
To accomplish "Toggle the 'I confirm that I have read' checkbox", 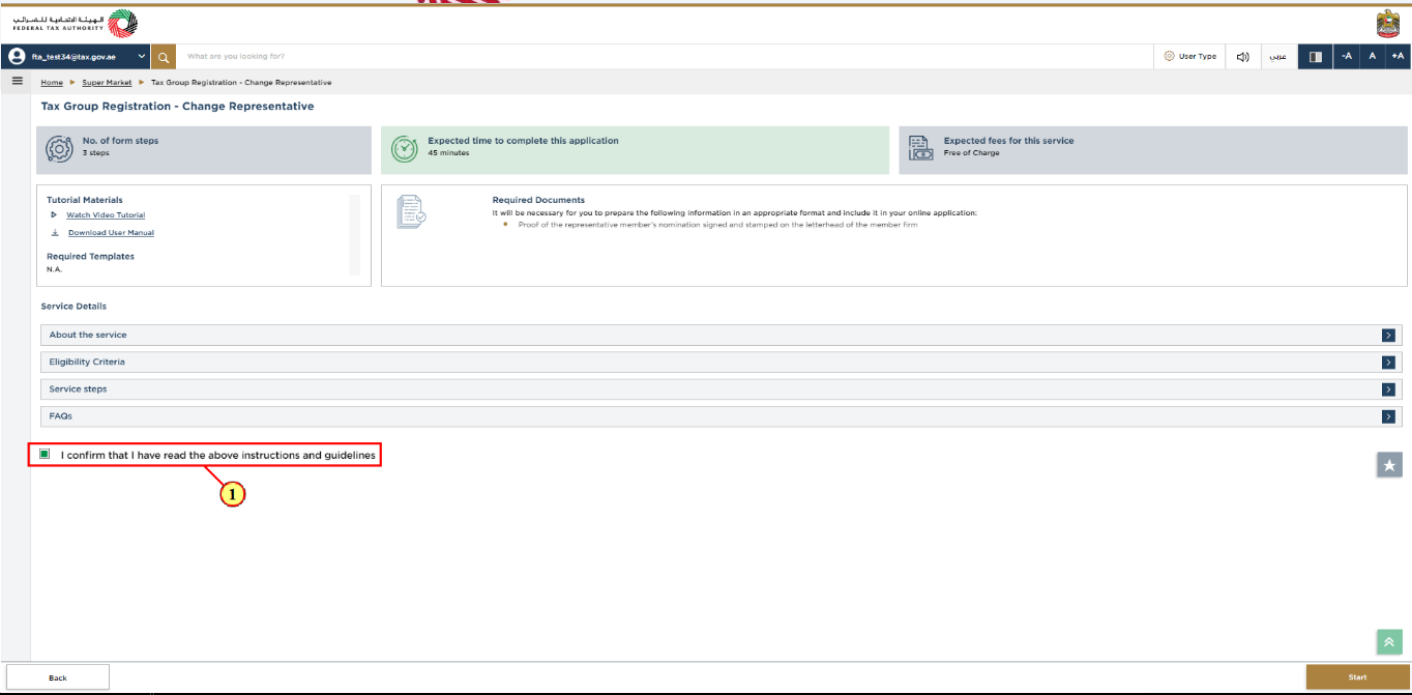I will (44, 455).
